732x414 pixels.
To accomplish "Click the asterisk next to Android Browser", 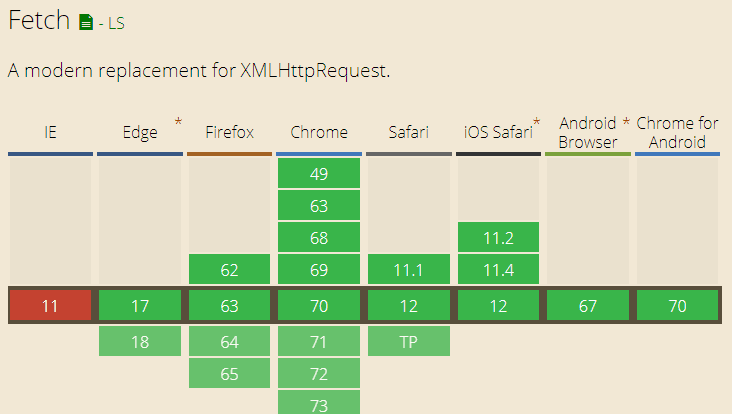I will tap(626, 122).
